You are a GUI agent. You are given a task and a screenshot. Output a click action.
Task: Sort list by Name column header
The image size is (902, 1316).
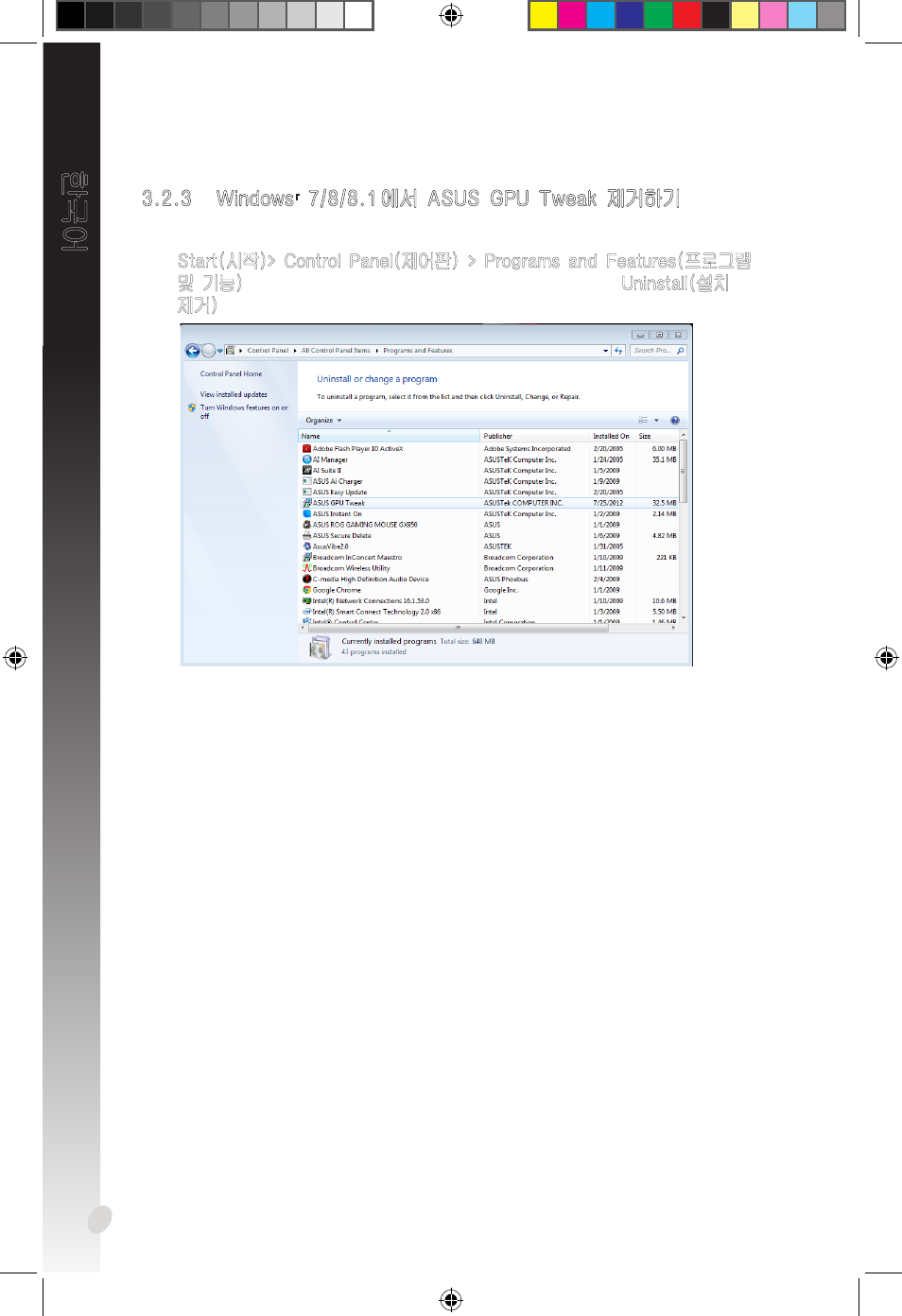click(x=390, y=436)
